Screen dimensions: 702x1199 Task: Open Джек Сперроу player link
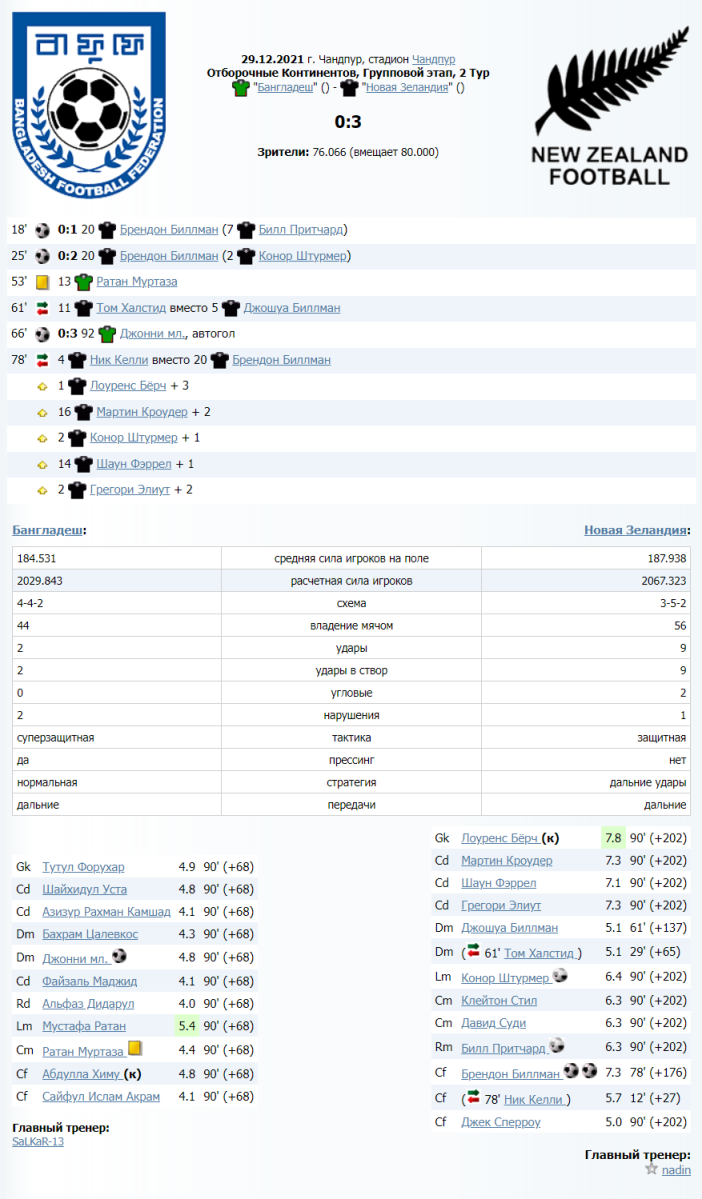point(501,1122)
